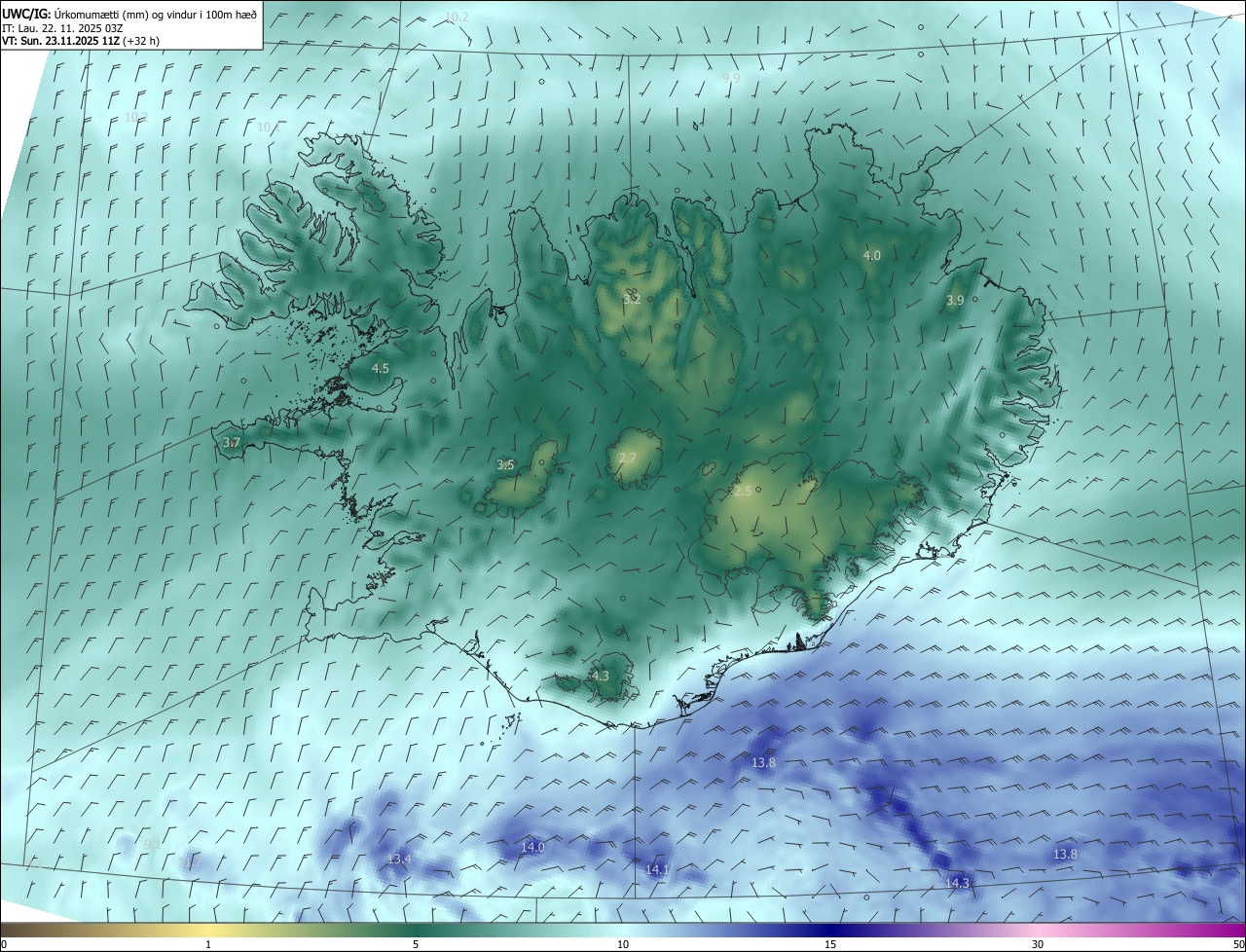Click the 3.2 value label on the map

(632, 299)
